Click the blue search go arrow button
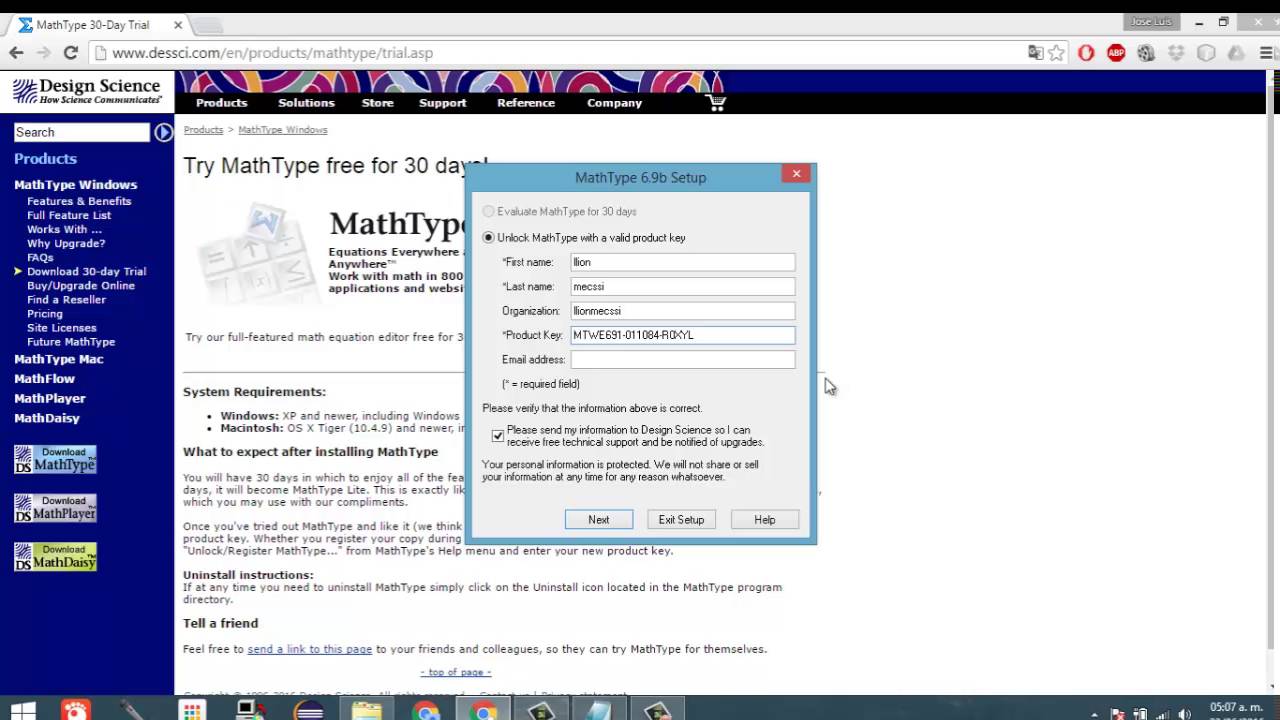Image resolution: width=1280 pixels, height=720 pixels. click(163, 132)
